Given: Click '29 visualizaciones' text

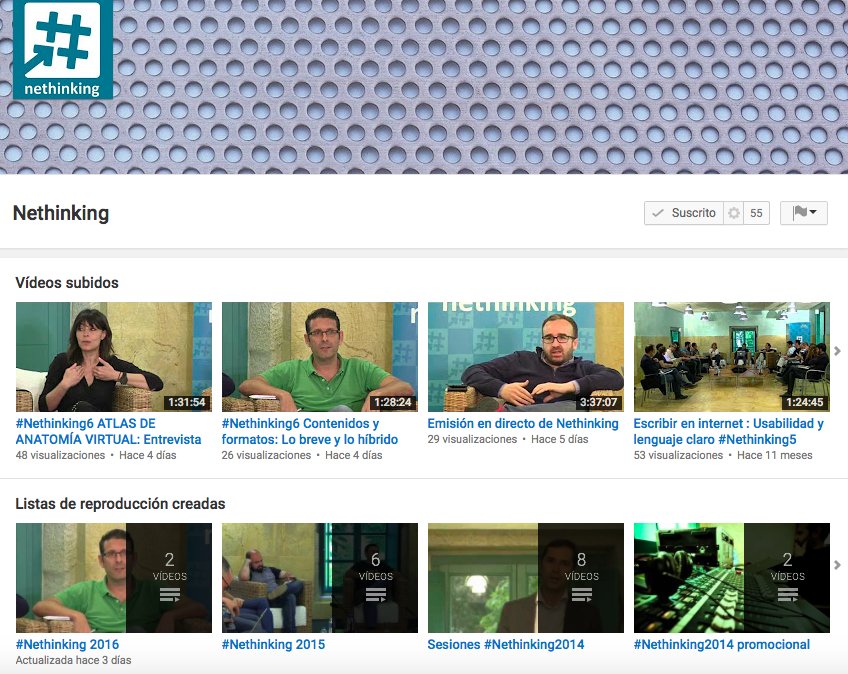Looking at the screenshot, I should (x=472, y=439).
